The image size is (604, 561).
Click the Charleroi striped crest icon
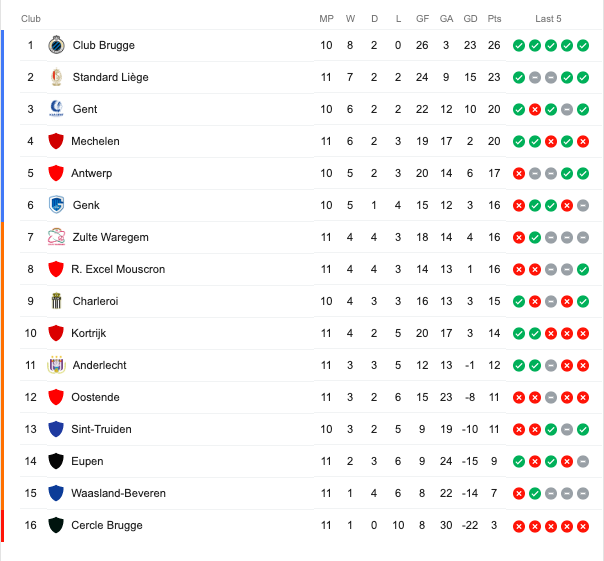(56, 301)
